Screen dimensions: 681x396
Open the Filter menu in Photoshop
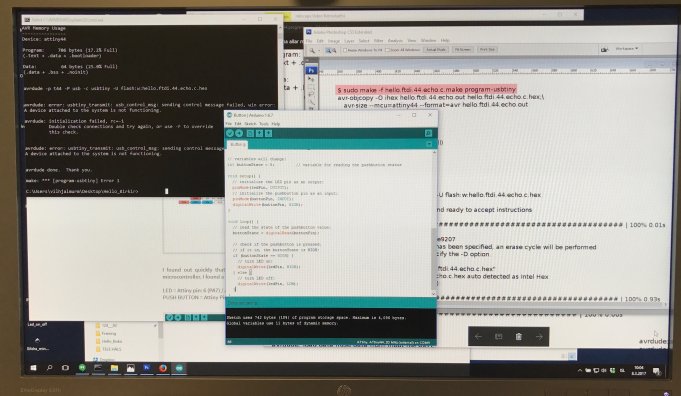click(378, 41)
